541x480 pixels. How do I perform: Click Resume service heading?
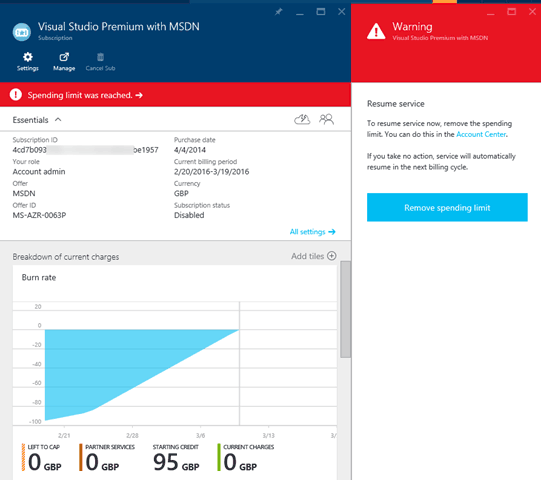coord(396,104)
